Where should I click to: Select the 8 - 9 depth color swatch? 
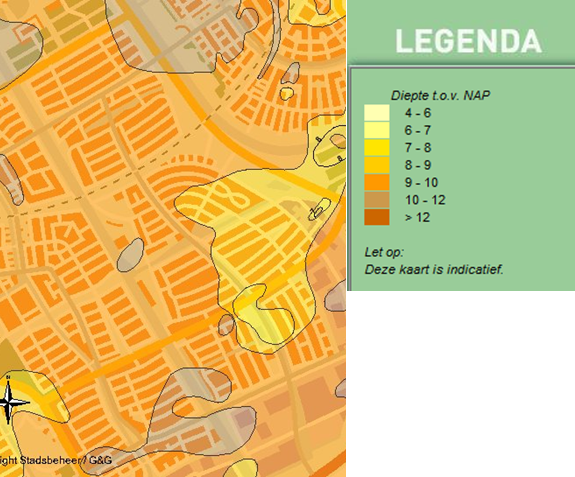377,165
